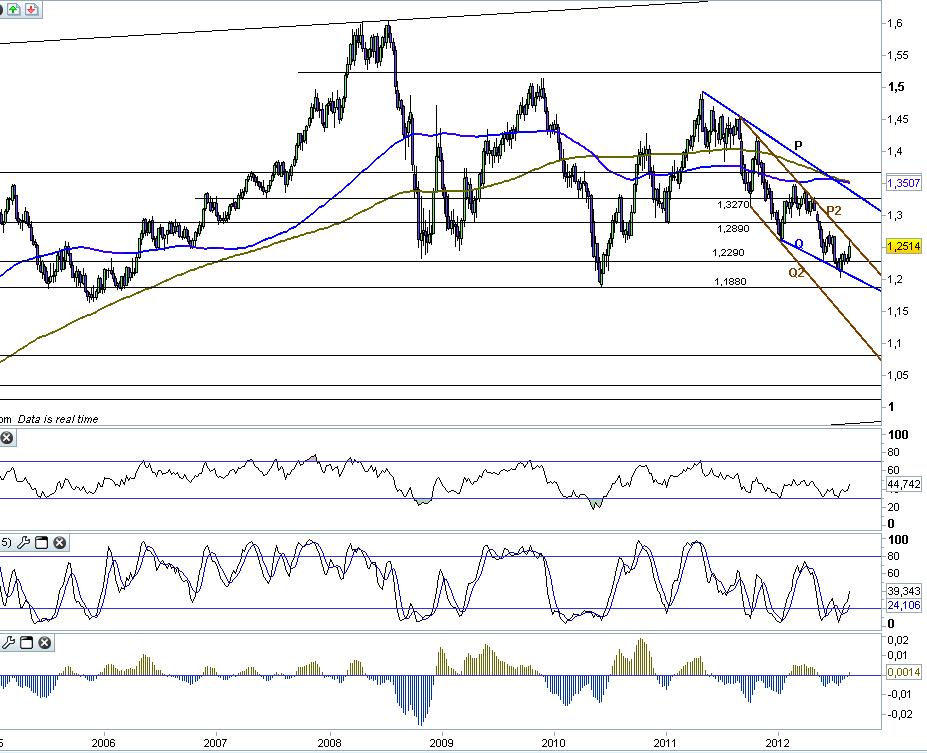Close the MACD histogram panel
This screenshot has height=753, width=927.
[x=45, y=642]
